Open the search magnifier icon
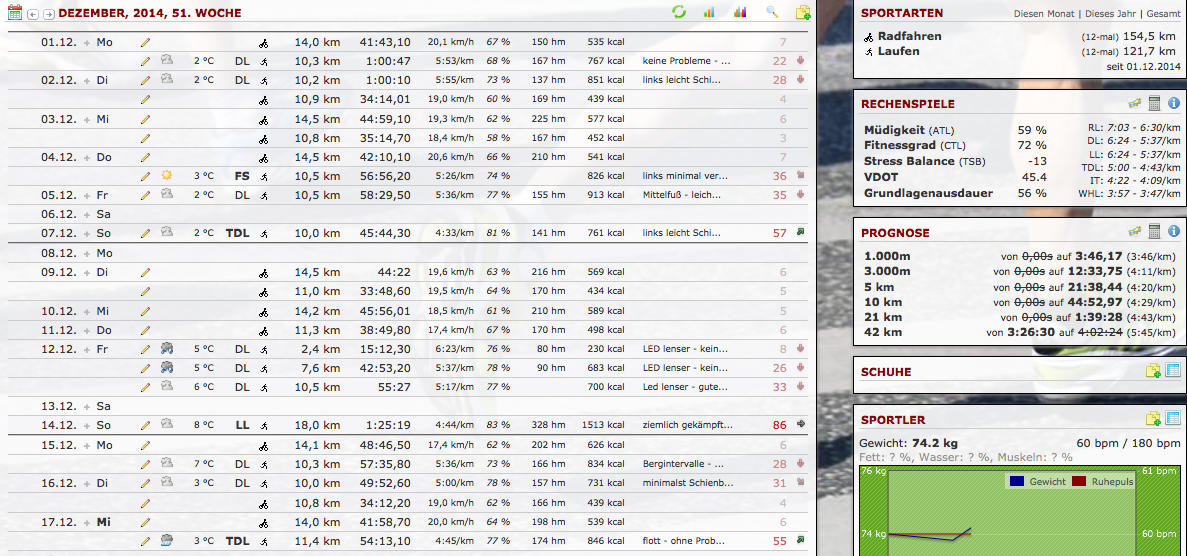Viewport: 1187px width, 556px height. click(771, 13)
